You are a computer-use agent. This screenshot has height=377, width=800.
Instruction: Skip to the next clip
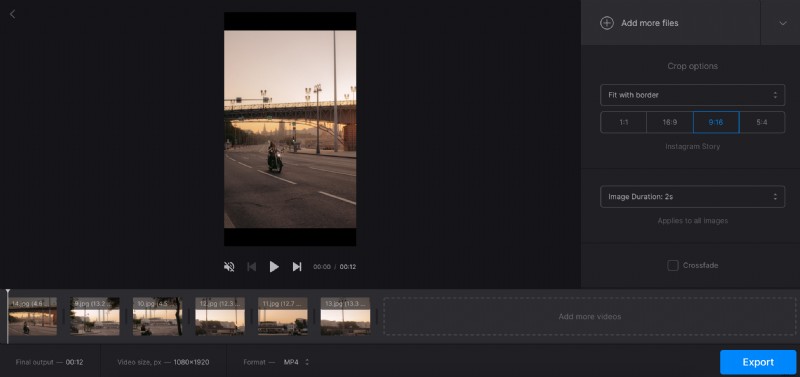point(296,266)
